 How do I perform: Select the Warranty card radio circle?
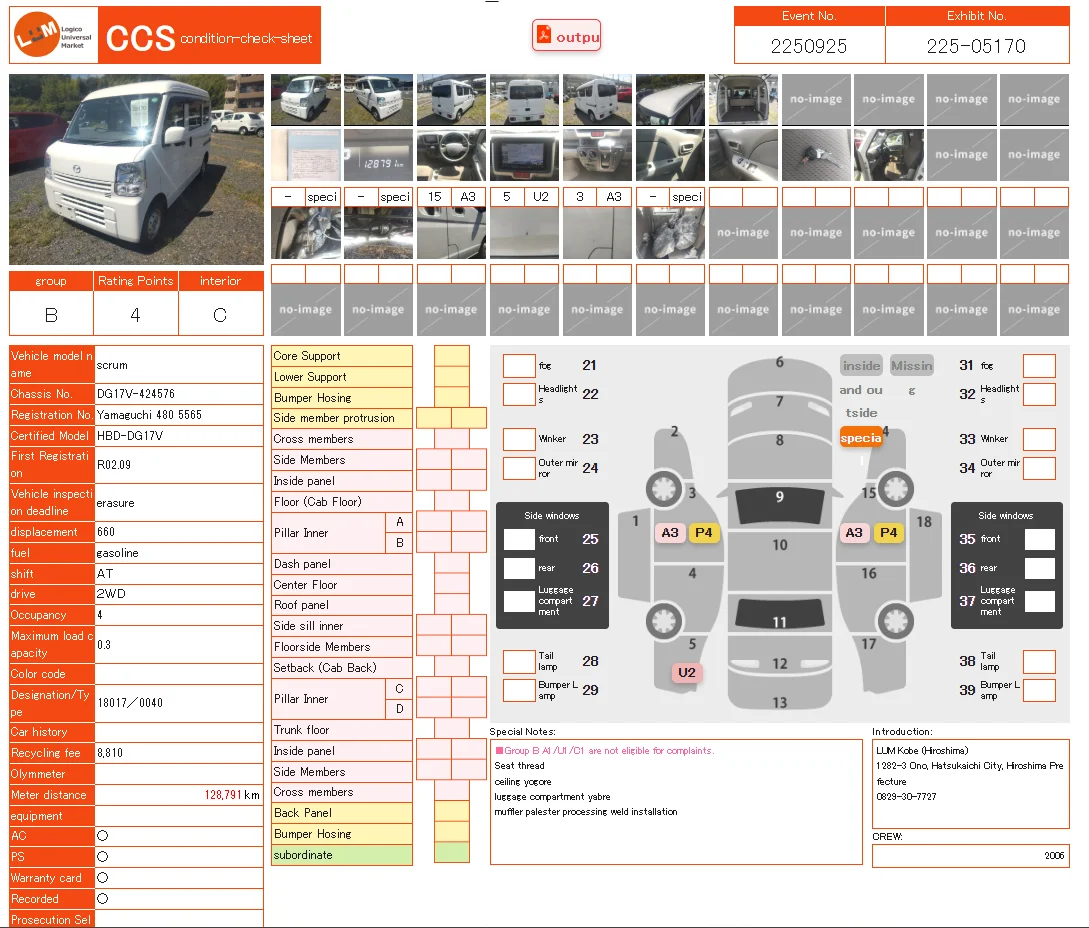click(102, 878)
